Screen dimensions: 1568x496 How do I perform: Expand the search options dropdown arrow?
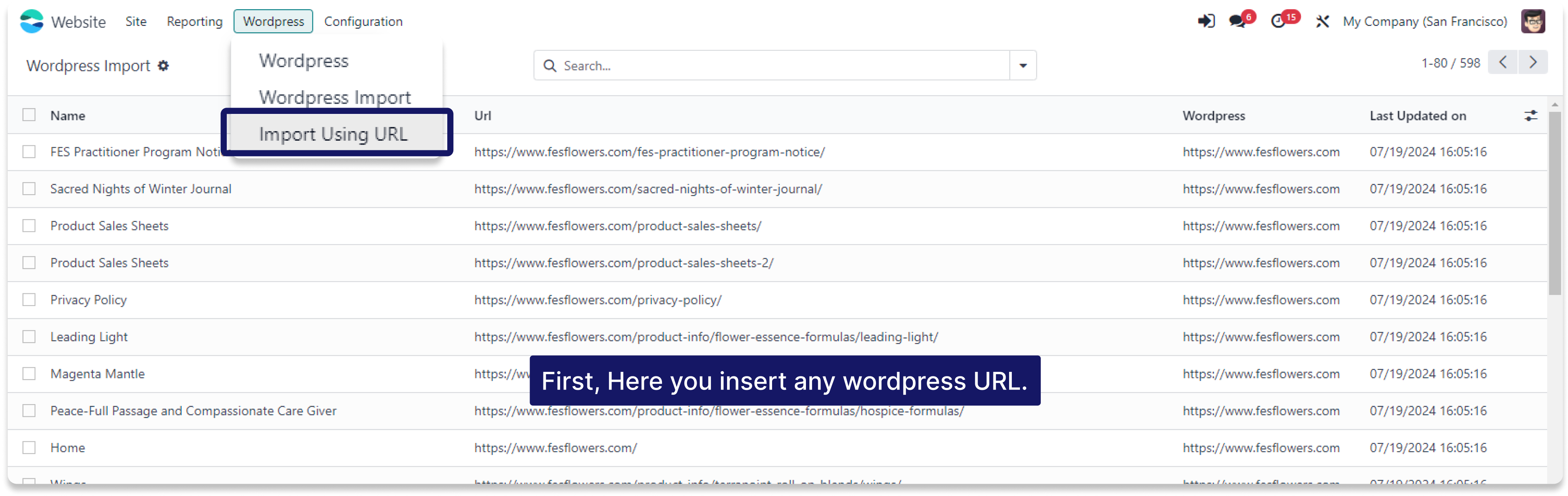[1023, 66]
